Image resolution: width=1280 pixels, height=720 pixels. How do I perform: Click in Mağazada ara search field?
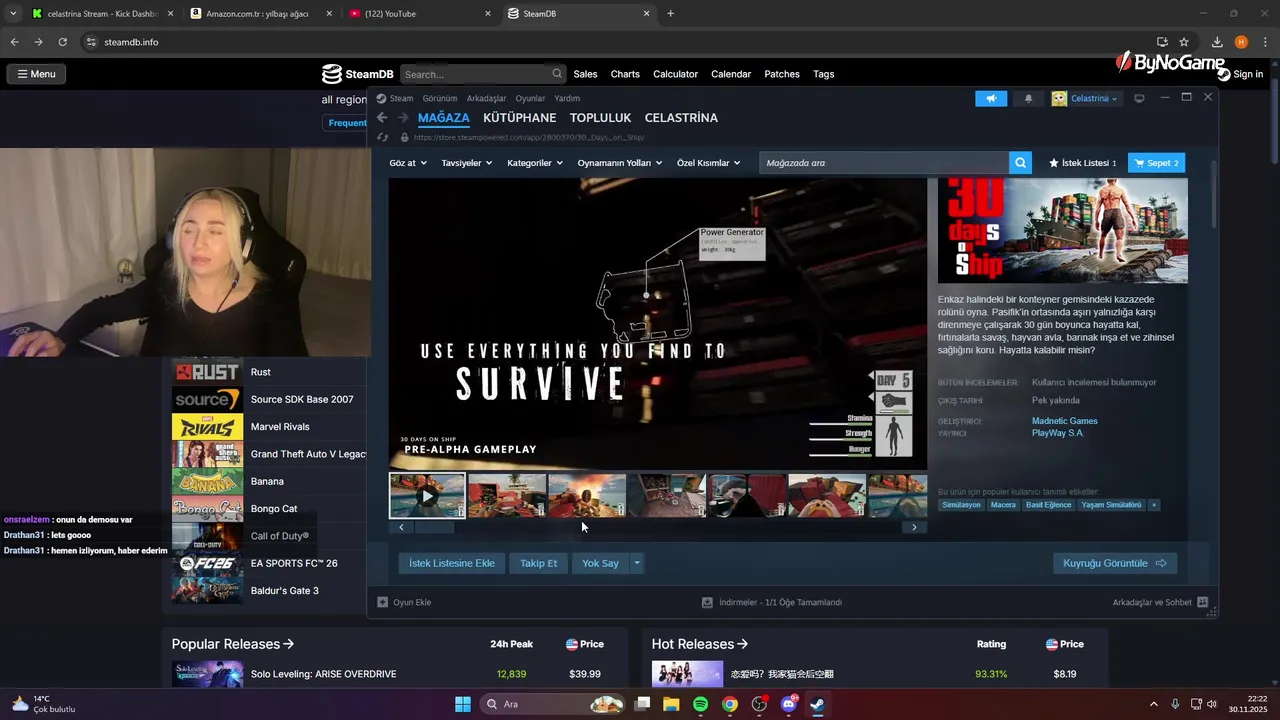[x=884, y=163]
